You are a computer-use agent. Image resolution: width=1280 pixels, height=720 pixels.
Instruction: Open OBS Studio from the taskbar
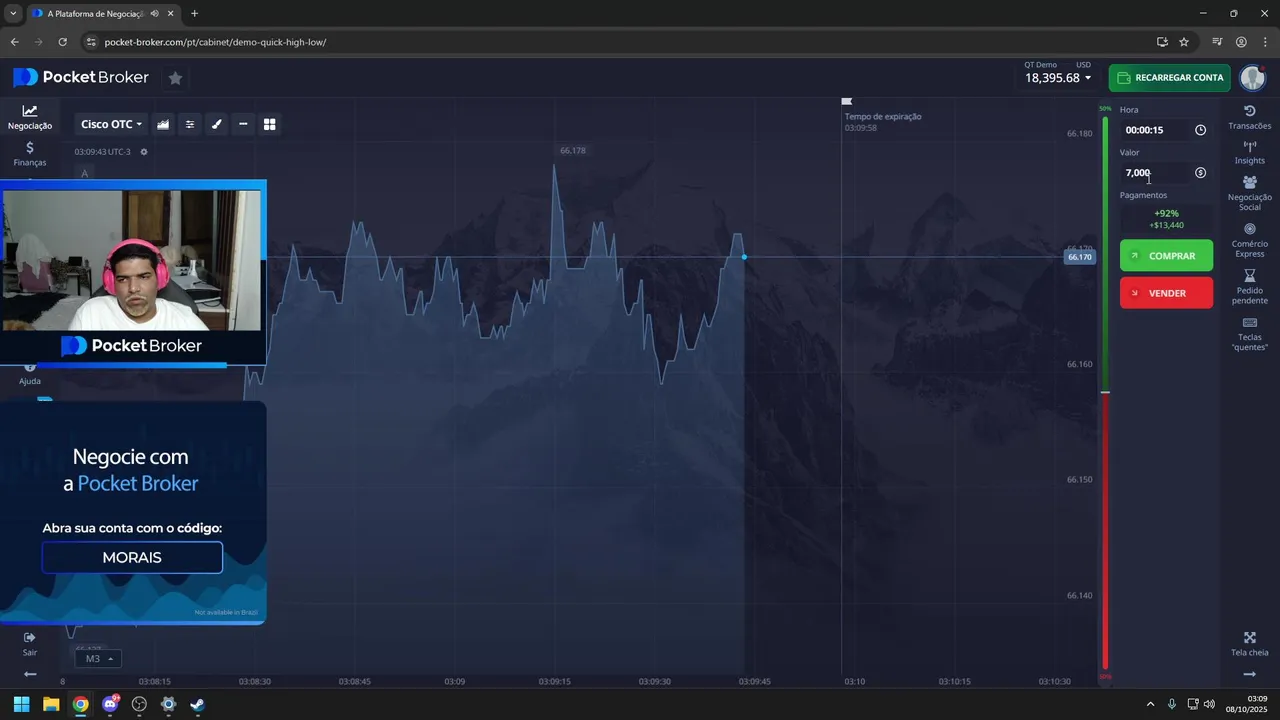pos(139,704)
